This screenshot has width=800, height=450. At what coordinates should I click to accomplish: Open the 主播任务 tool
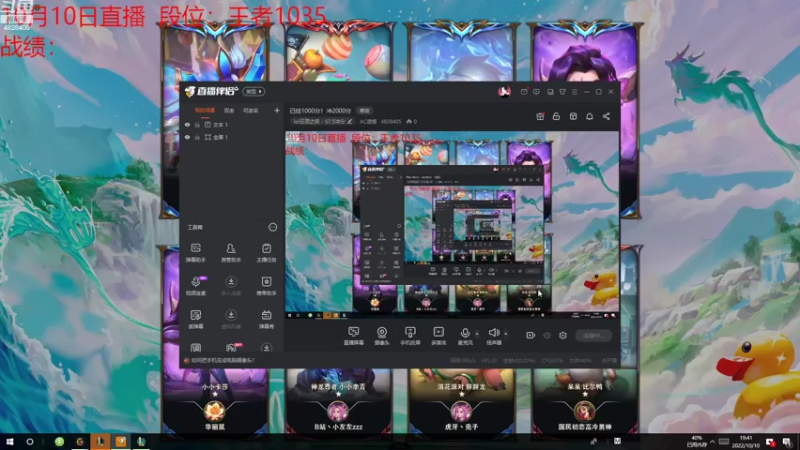pos(266,253)
